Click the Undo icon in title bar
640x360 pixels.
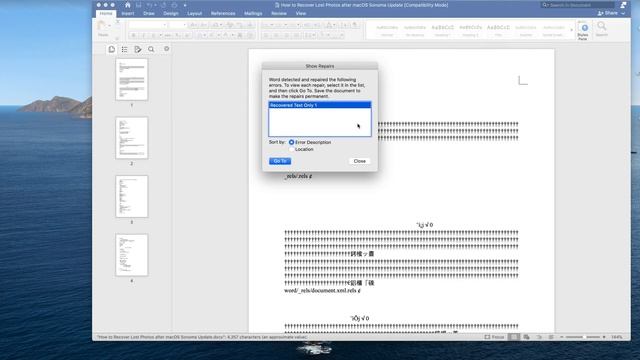click(150, 5)
